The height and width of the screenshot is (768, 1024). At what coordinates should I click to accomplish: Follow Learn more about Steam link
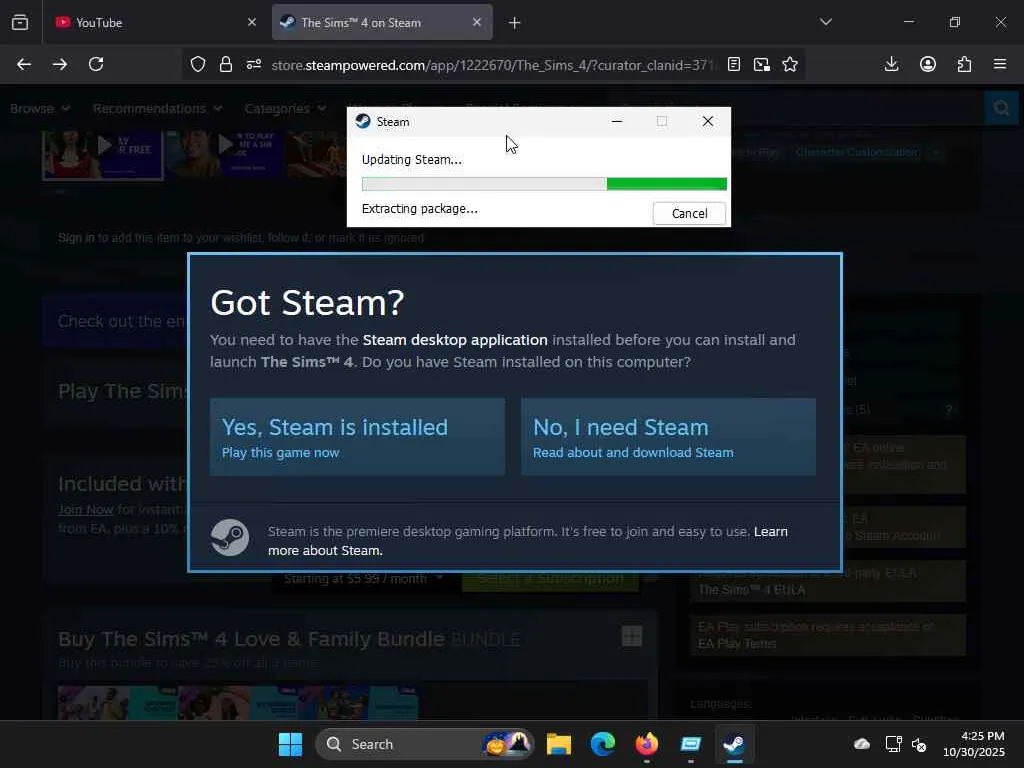tap(528, 541)
